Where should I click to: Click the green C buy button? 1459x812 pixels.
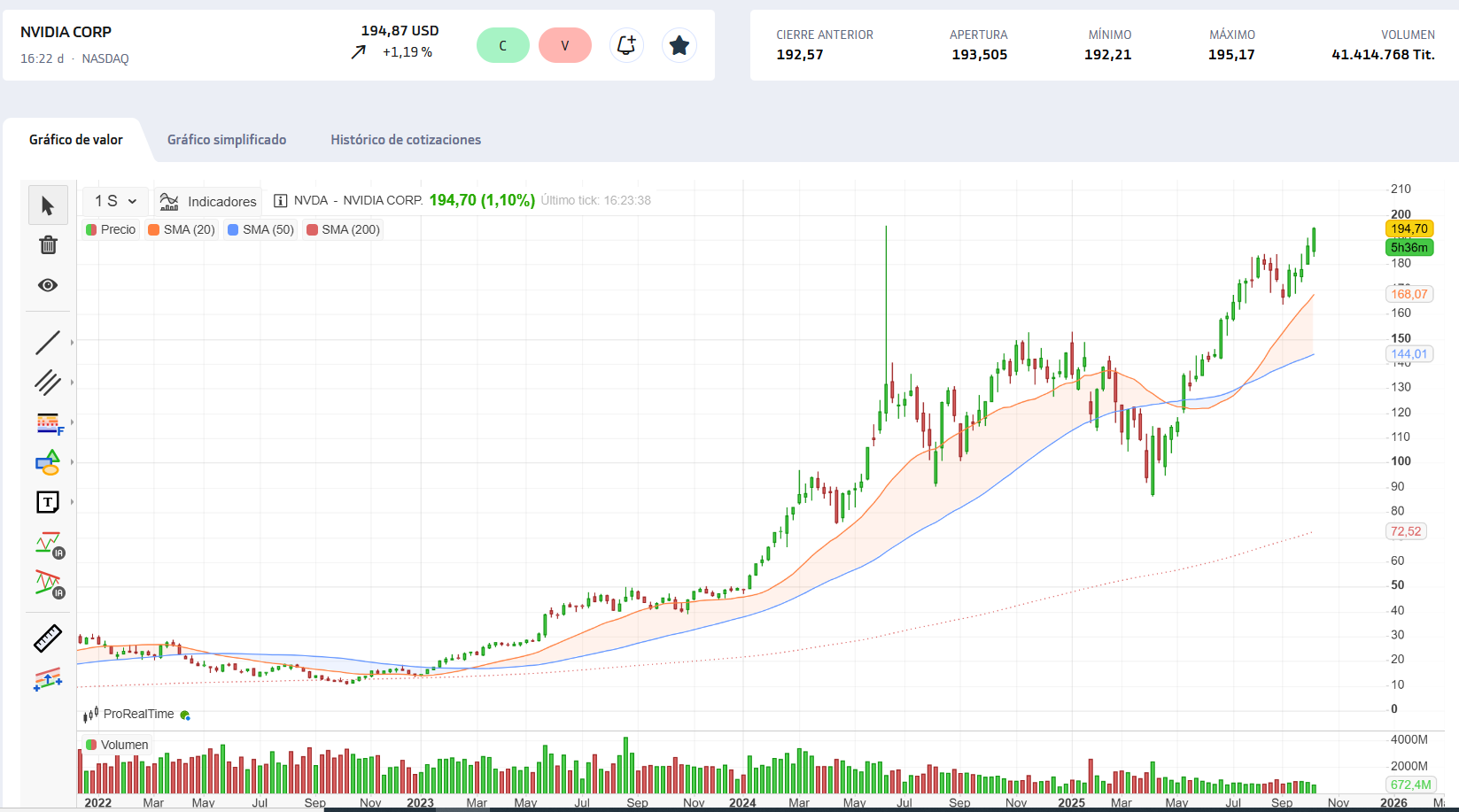tap(503, 45)
